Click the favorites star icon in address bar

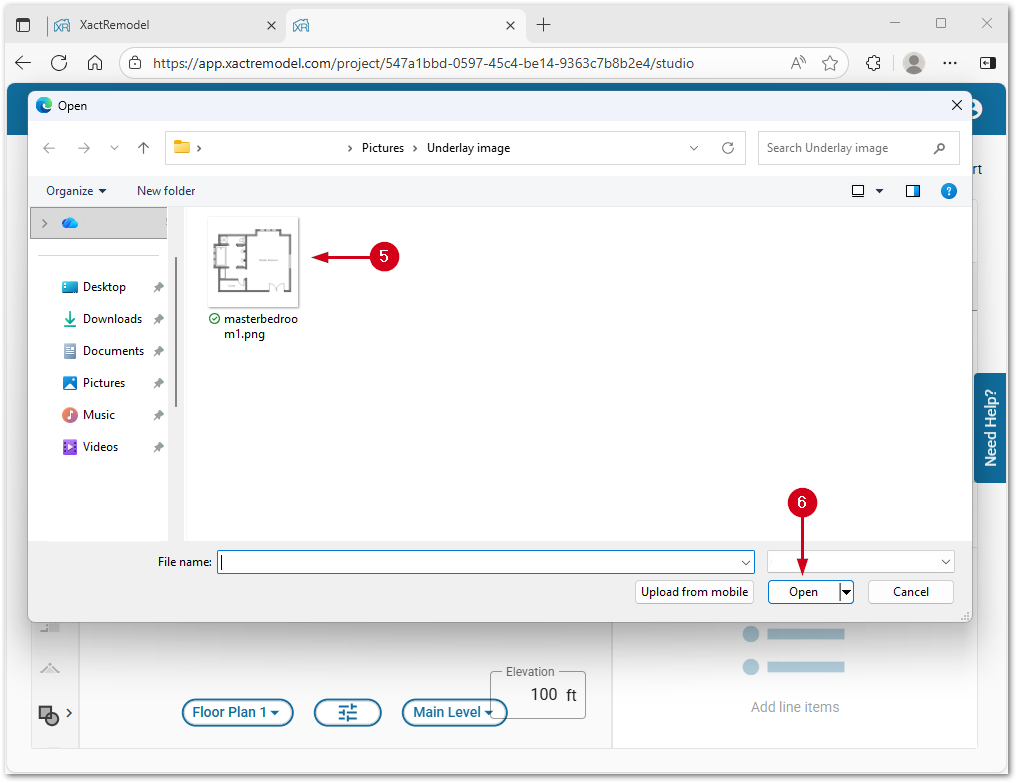point(830,63)
